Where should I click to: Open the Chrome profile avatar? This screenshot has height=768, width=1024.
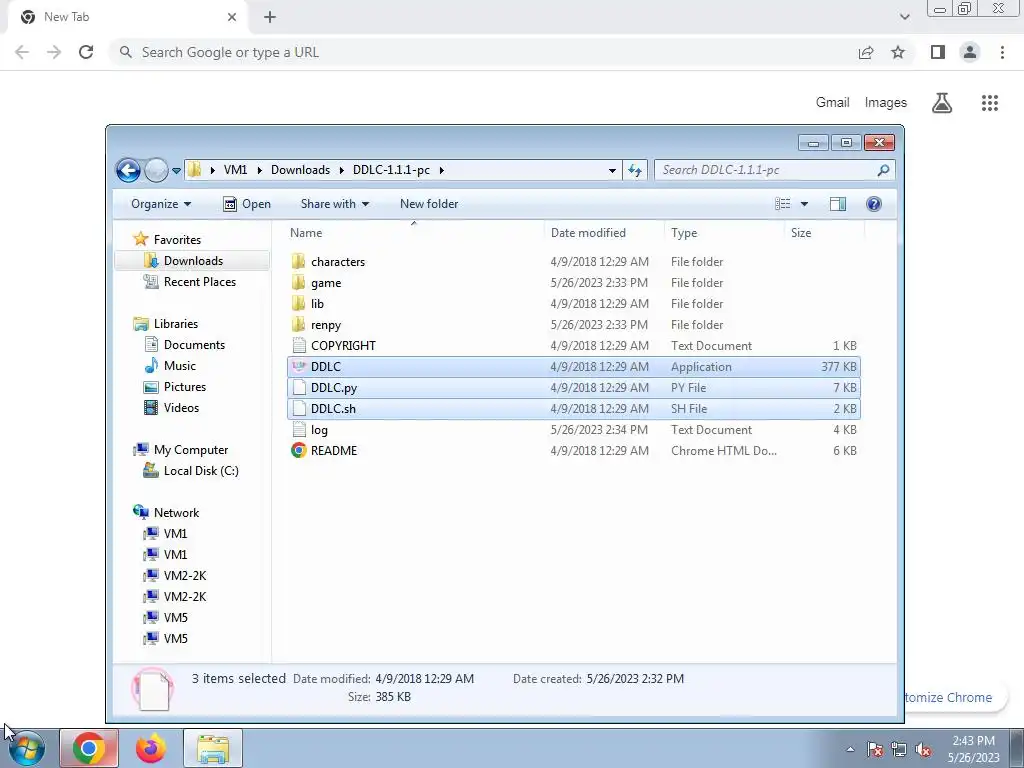[x=970, y=52]
